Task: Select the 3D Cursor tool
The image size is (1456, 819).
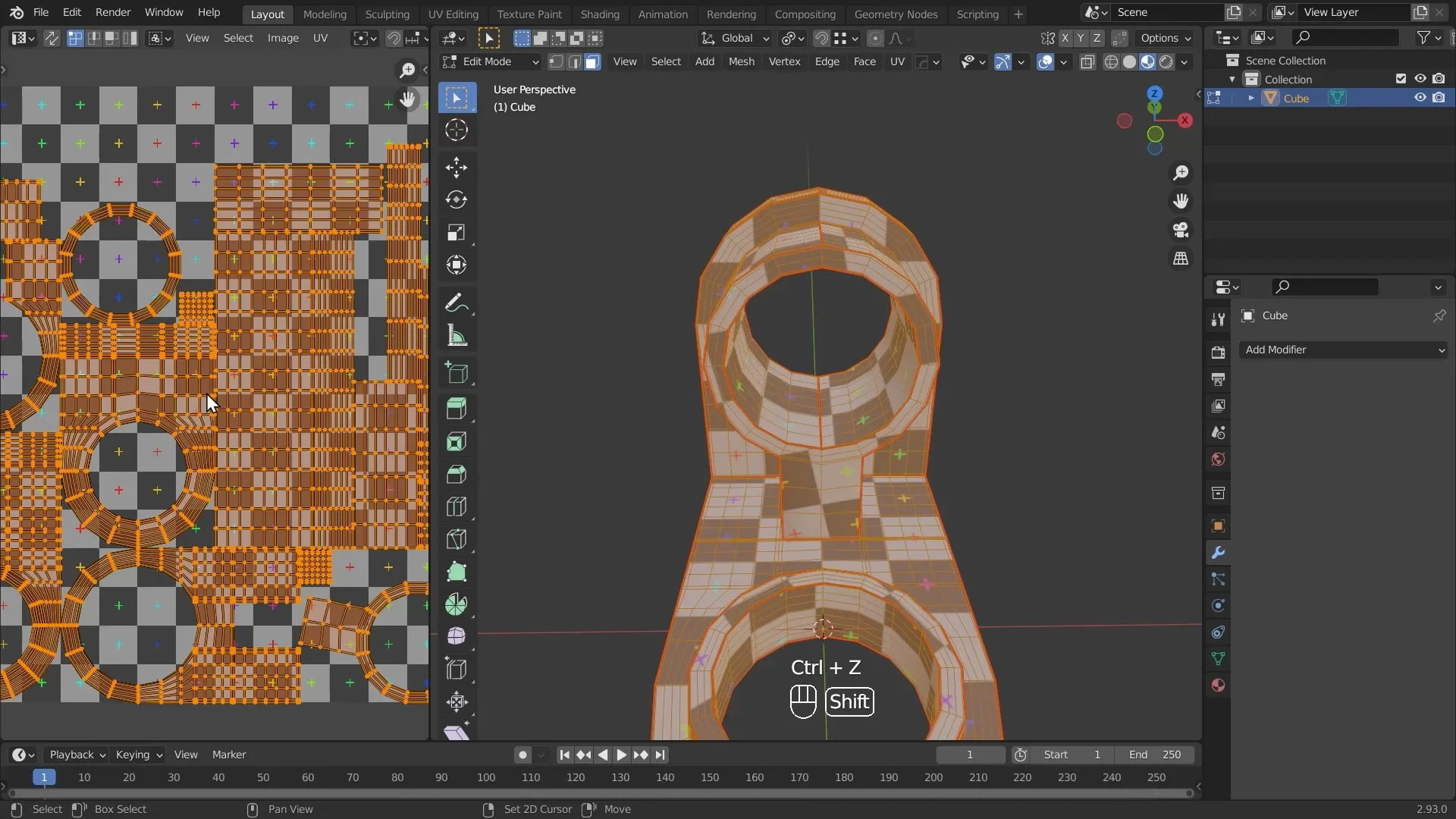Action: pyautogui.click(x=457, y=130)
